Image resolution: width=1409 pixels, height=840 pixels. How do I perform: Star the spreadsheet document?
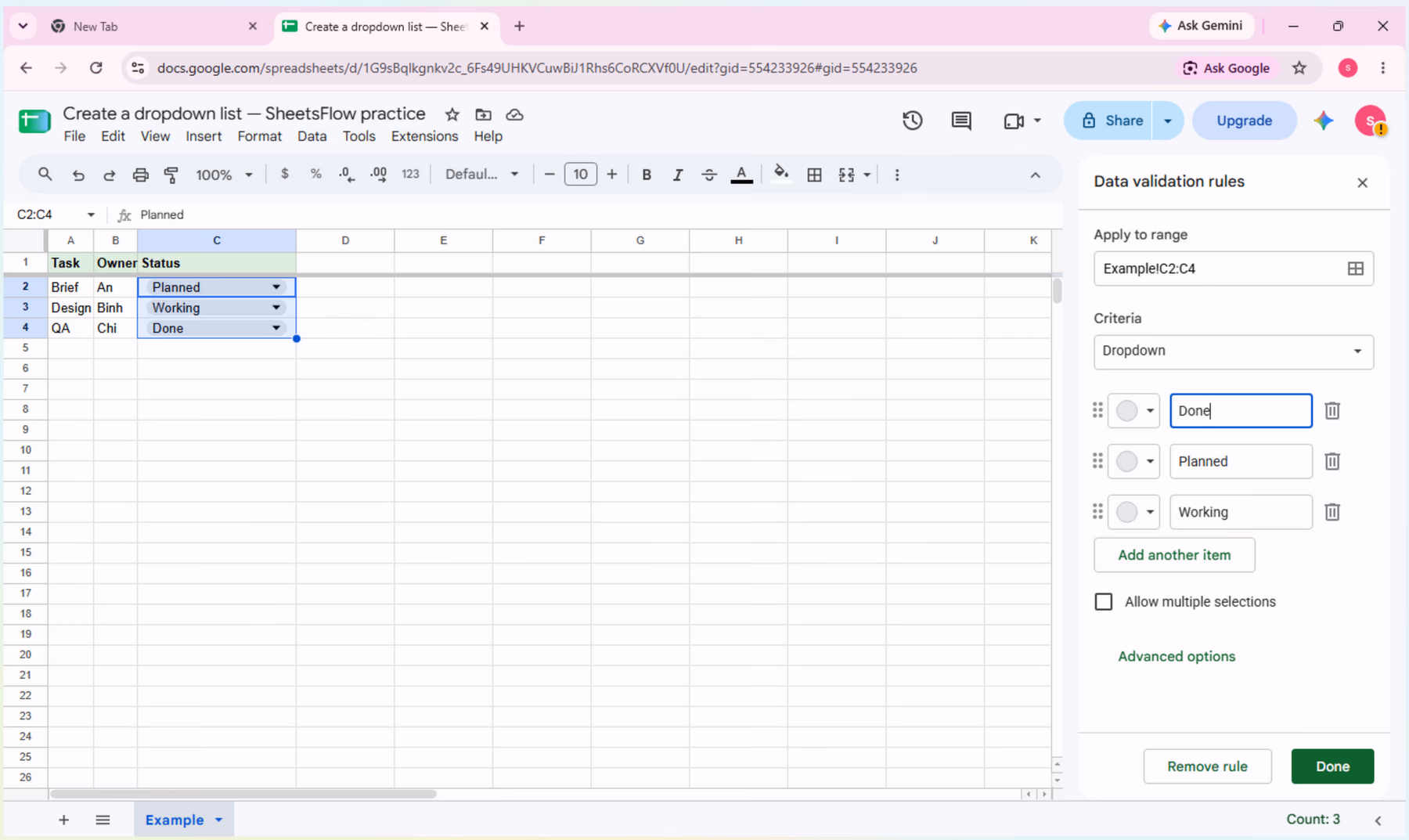tap(452, 114)
